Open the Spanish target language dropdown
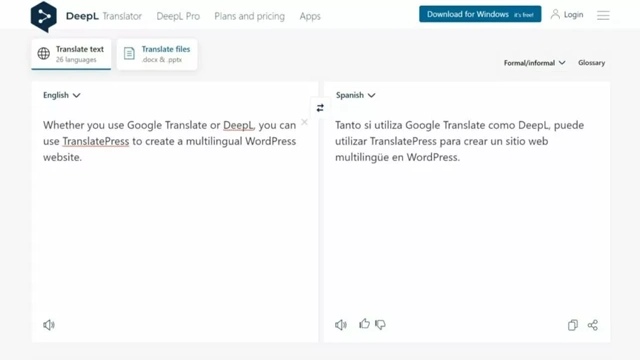Image resolution: width=640 pixels, height=360 pixels. pyautogui.click(x=356, y=95)
